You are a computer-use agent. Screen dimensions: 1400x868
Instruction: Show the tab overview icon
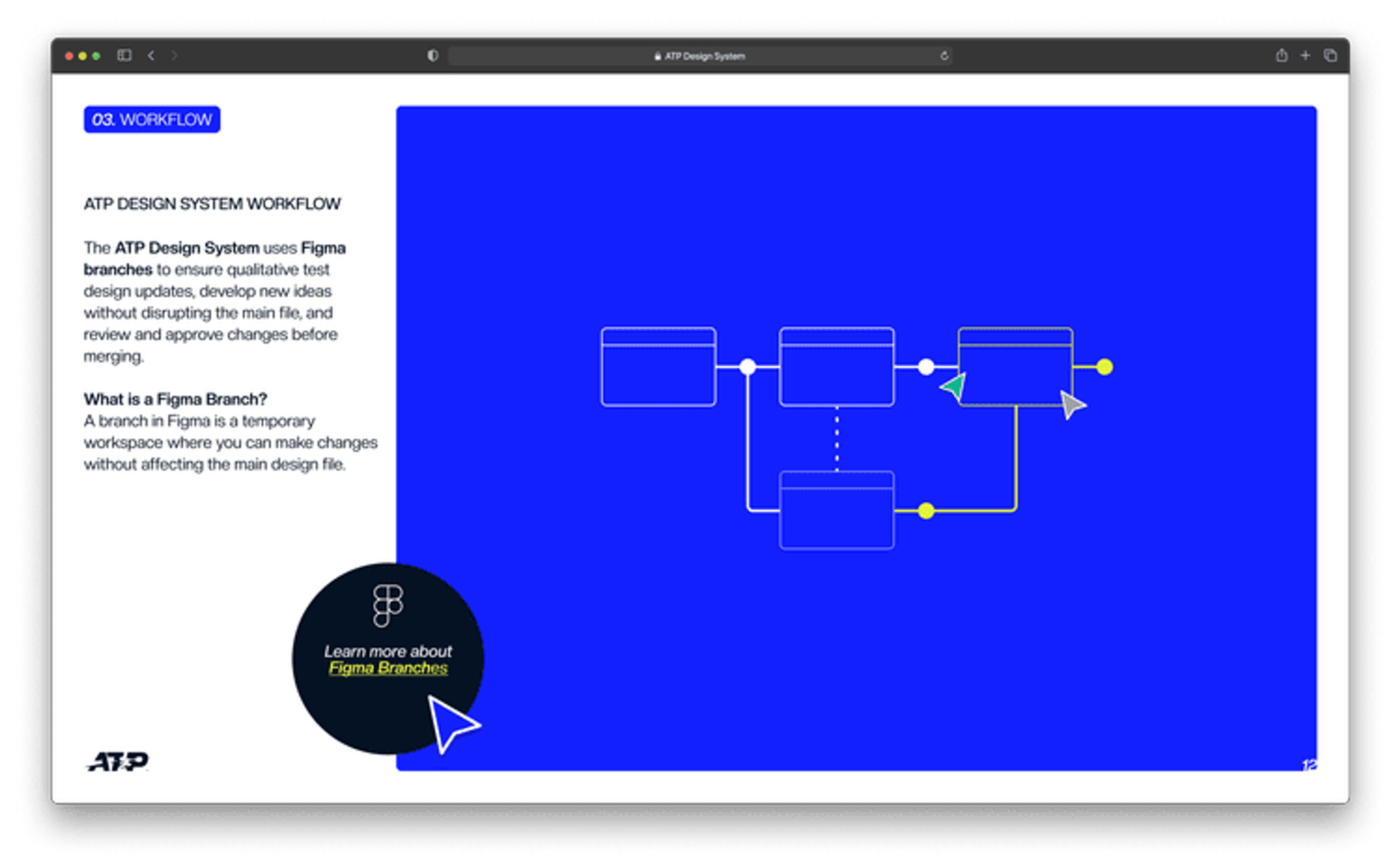(x=1330, y=55)
